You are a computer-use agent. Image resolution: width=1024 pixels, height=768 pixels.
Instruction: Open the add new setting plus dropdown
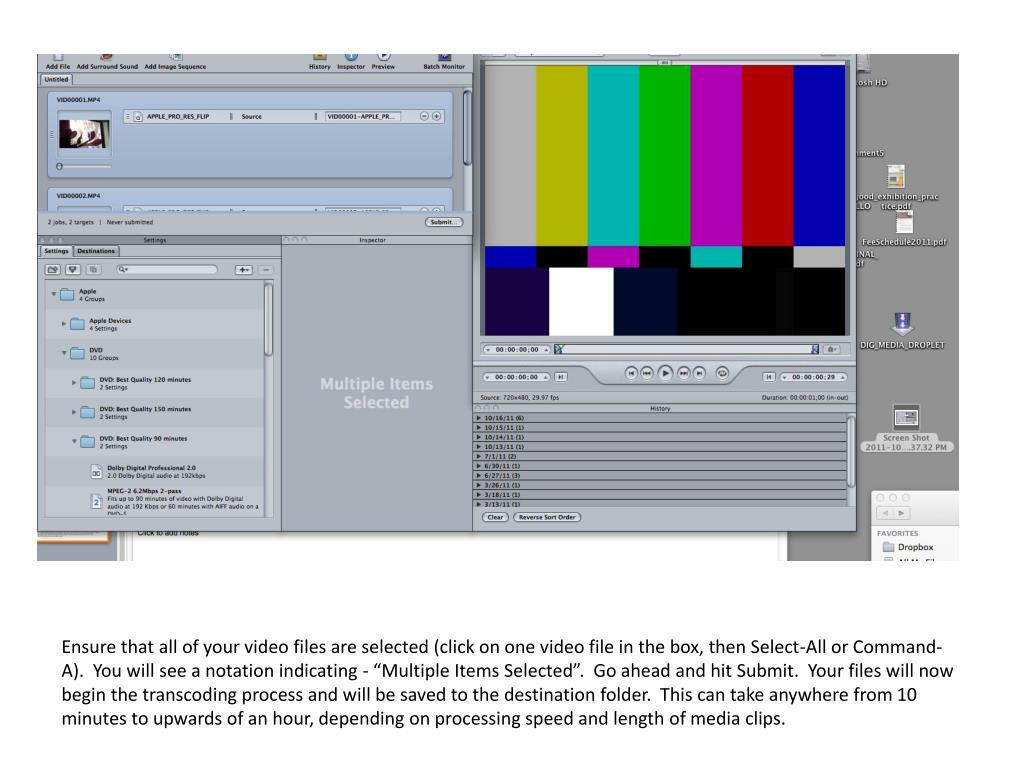[244, 270]
